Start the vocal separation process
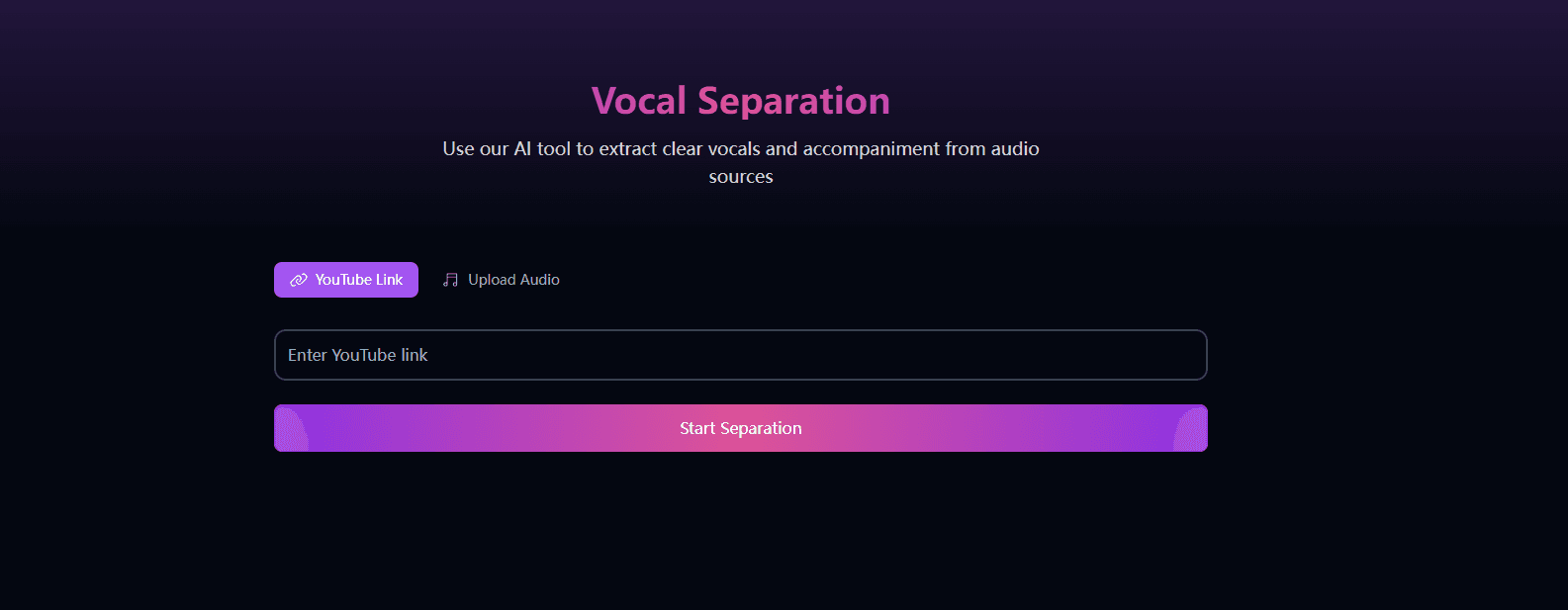 pos(740,428)
